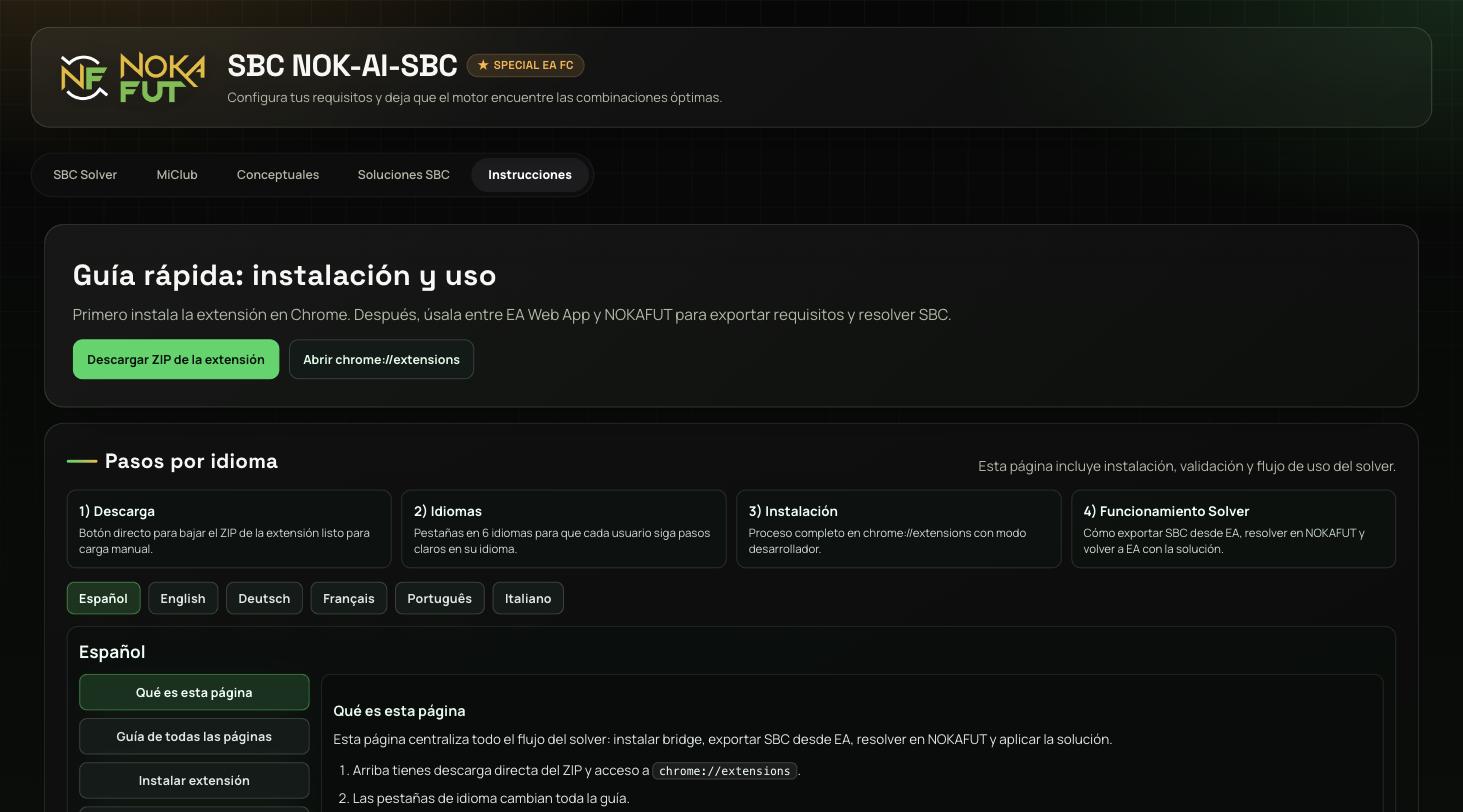Select Italiano language option
This screenshot has height=812, width=1463.
click(527, 598)
